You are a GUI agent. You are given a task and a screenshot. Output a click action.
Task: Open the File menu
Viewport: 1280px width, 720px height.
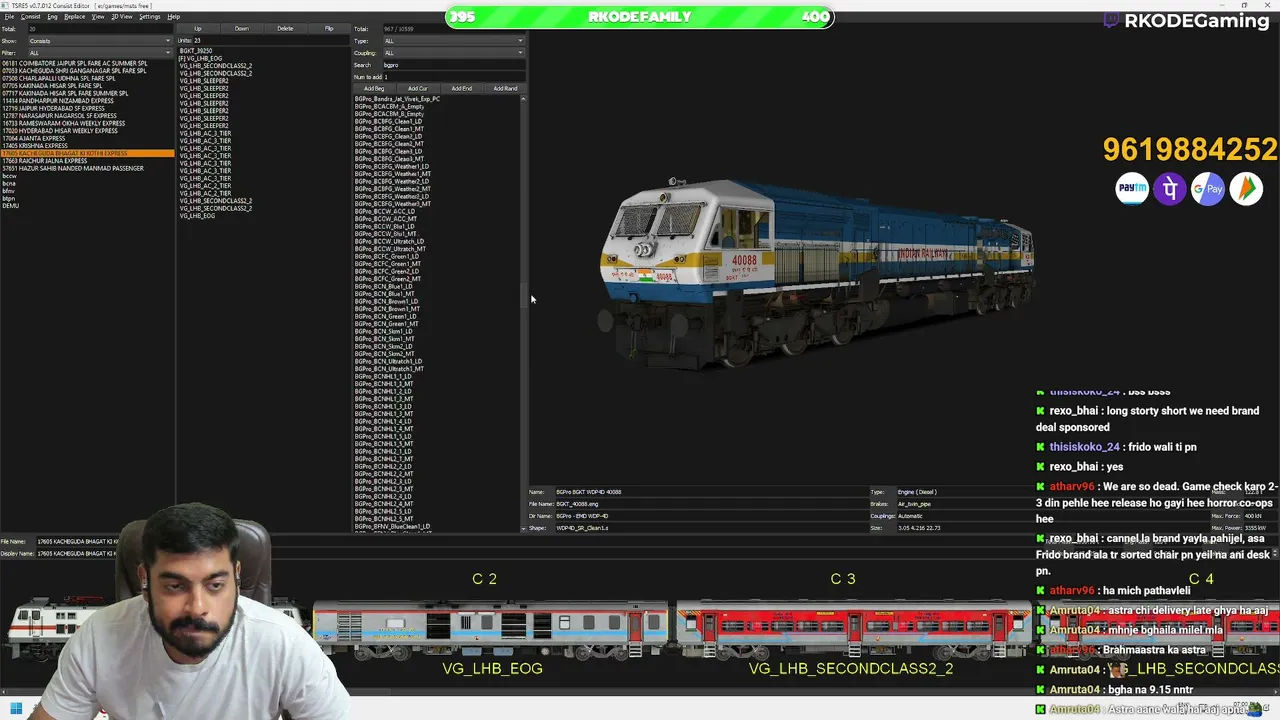tap(9, 17)
